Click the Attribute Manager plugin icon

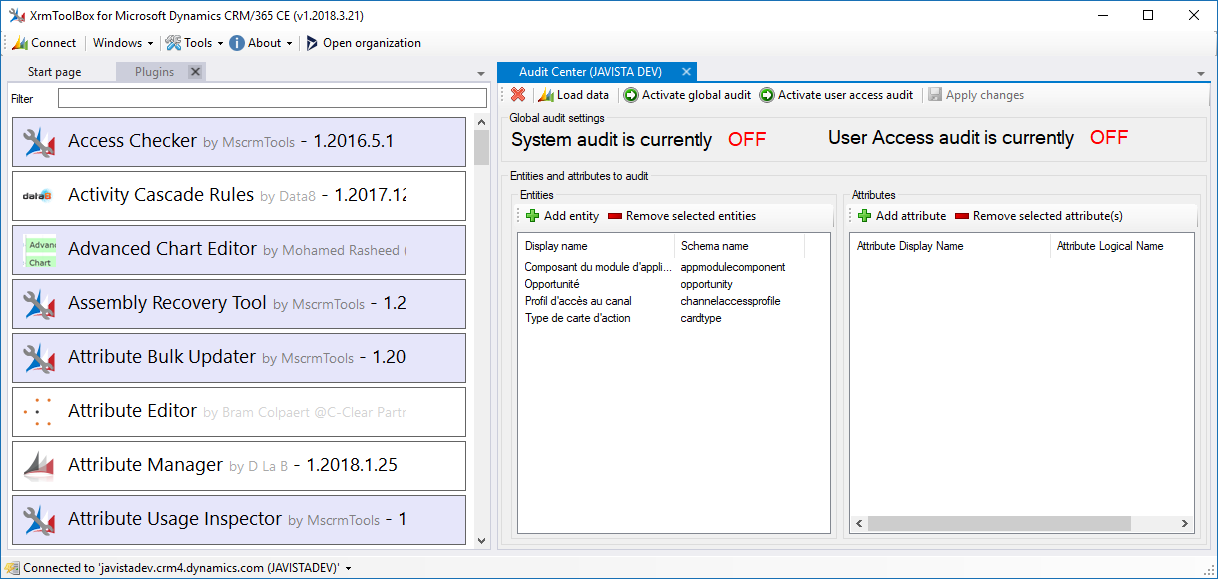click(x=38, y=466)
